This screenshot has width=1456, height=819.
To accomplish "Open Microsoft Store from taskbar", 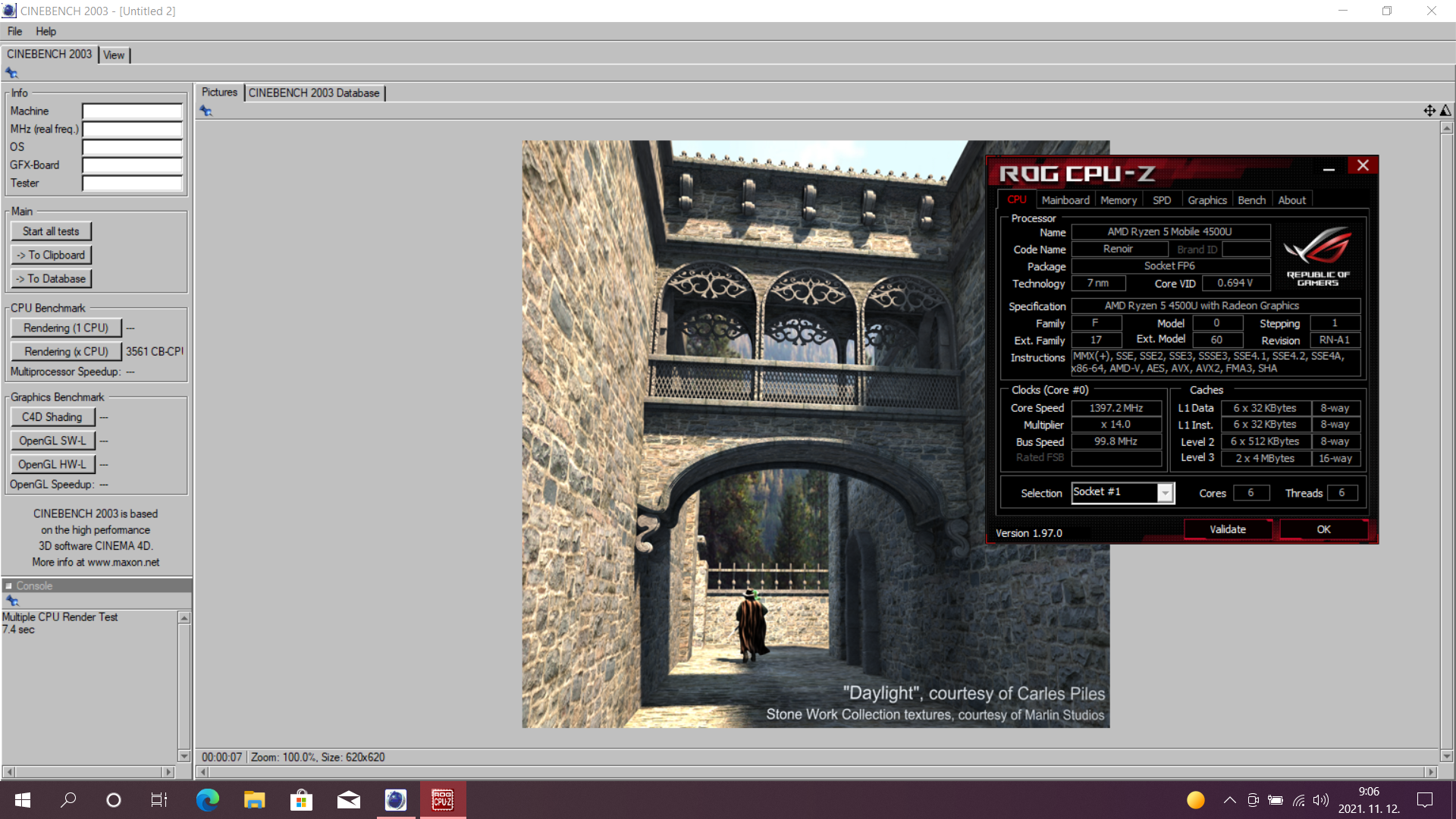I will coord(301,800).
